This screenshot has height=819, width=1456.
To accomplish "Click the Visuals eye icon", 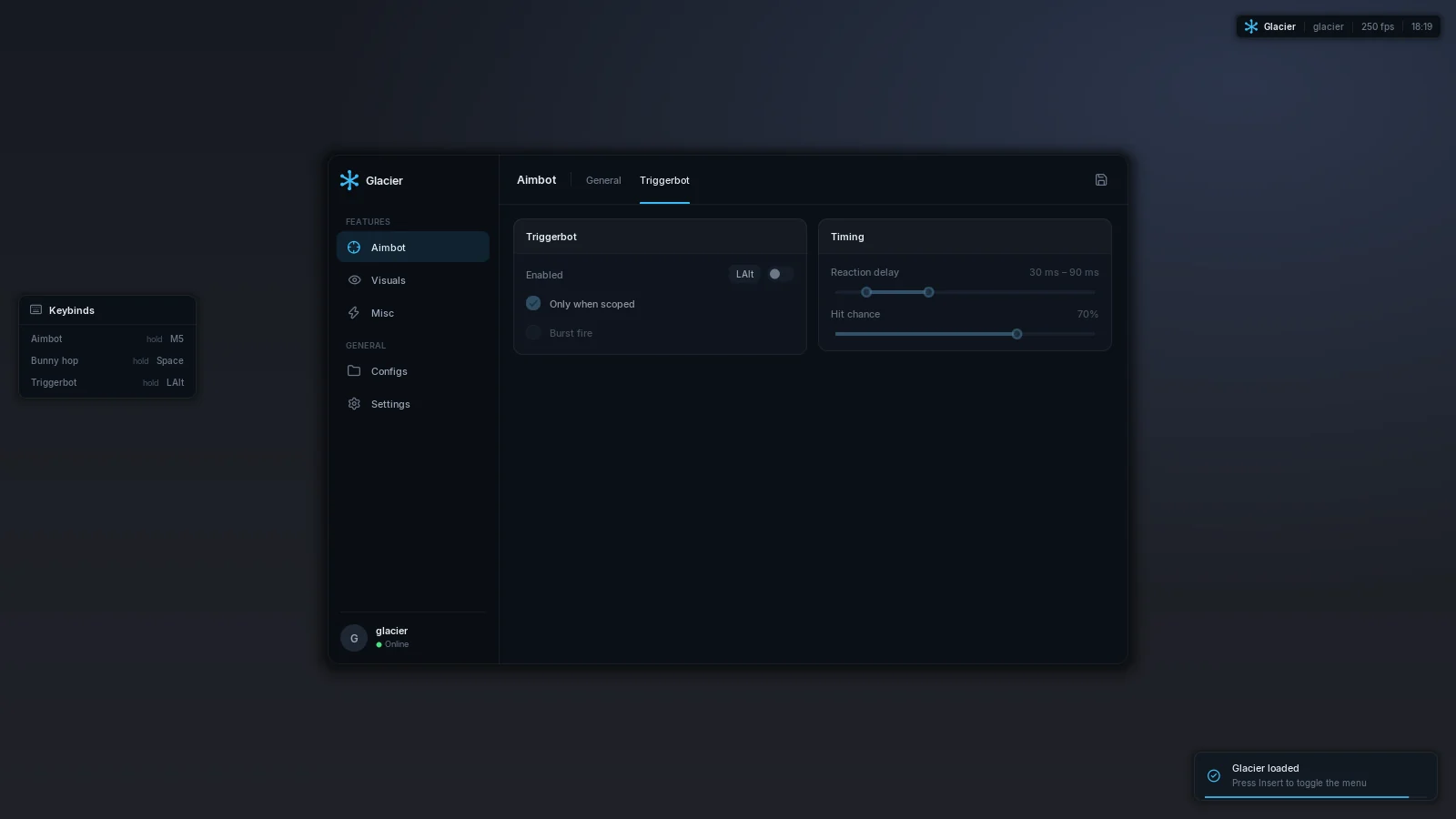I will (x=354, y=280).
